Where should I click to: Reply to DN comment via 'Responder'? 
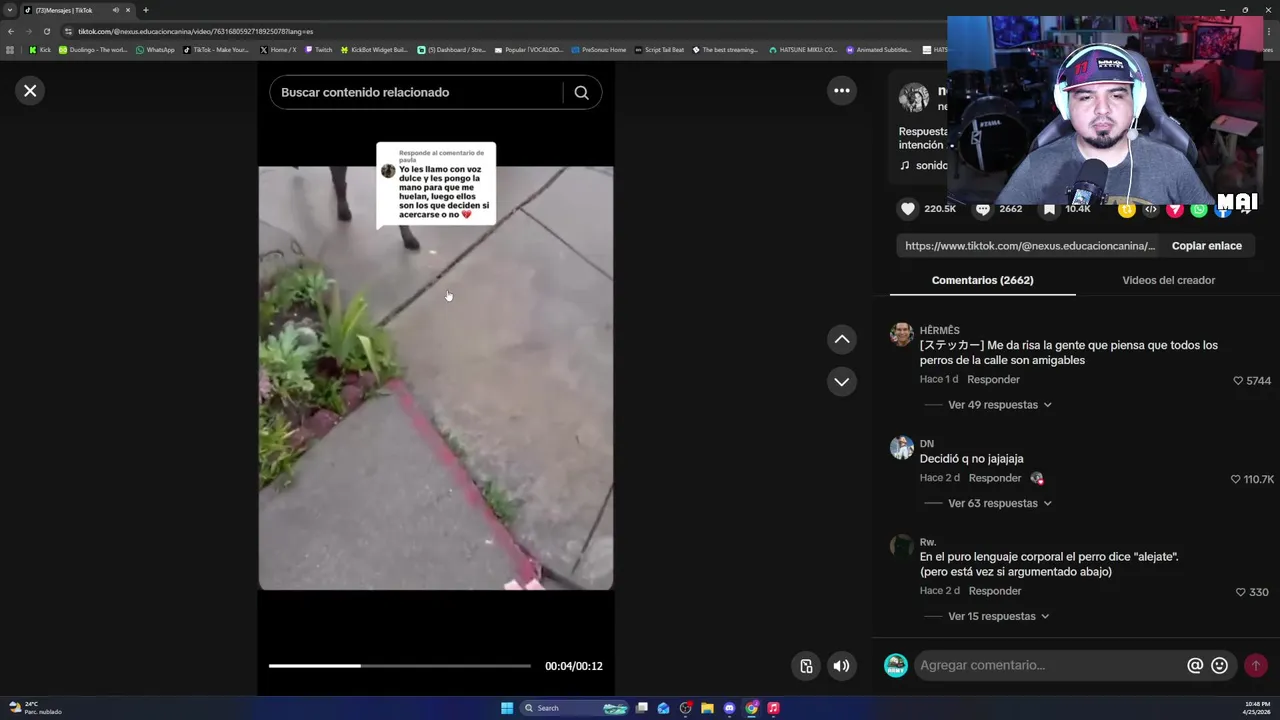[995, 478]
